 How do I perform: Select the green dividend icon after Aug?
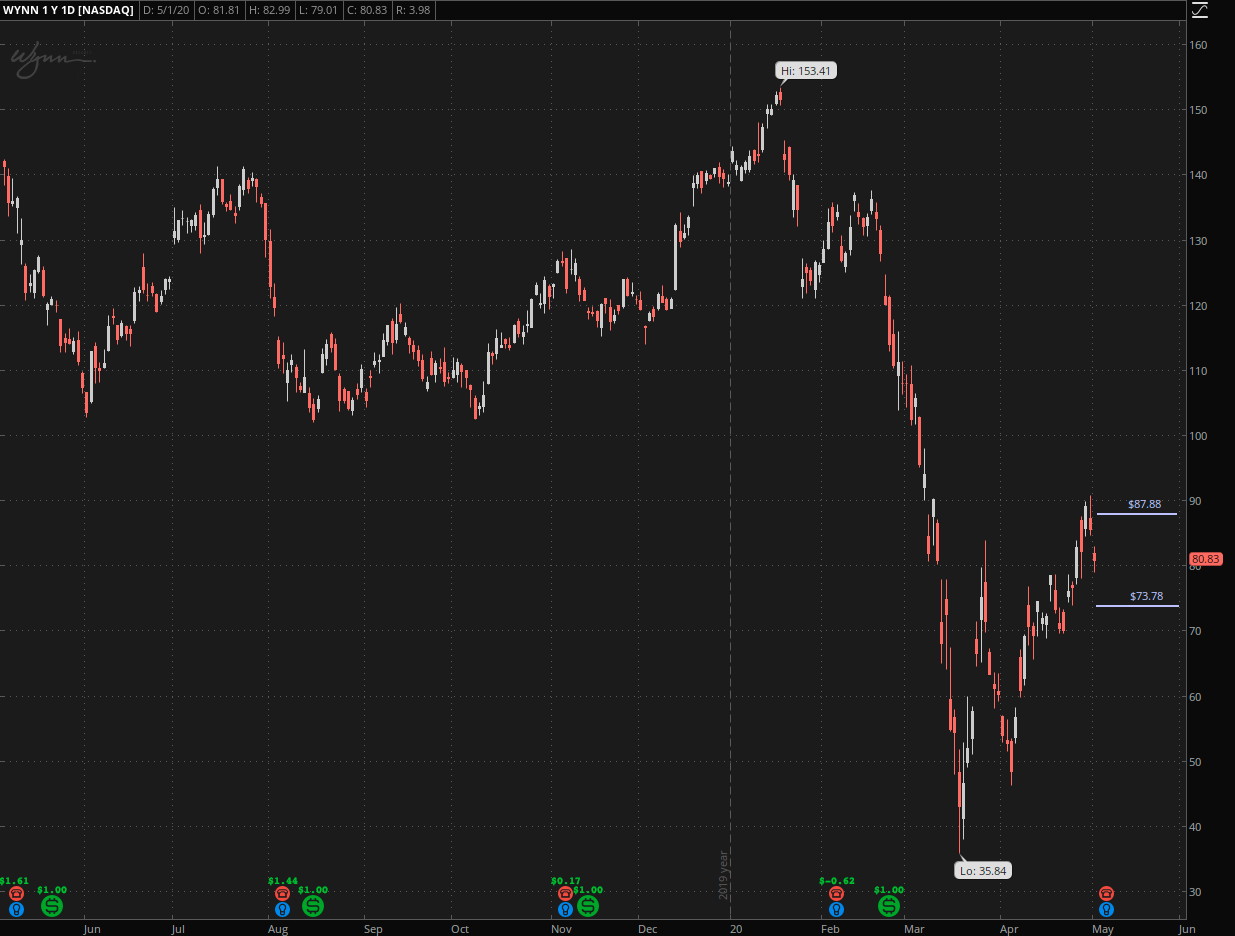313,906
